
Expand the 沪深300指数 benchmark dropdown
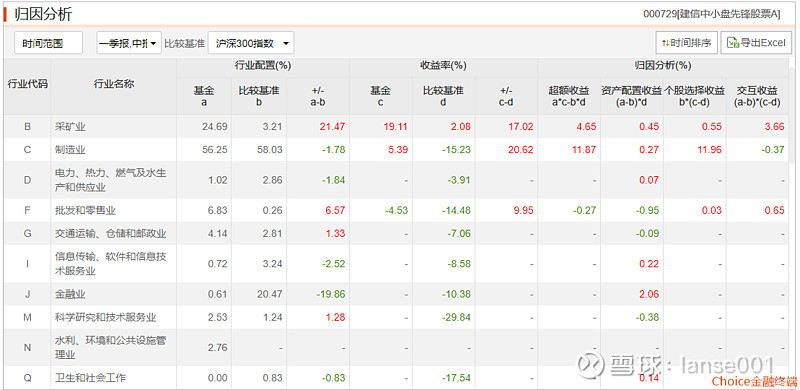251,43
